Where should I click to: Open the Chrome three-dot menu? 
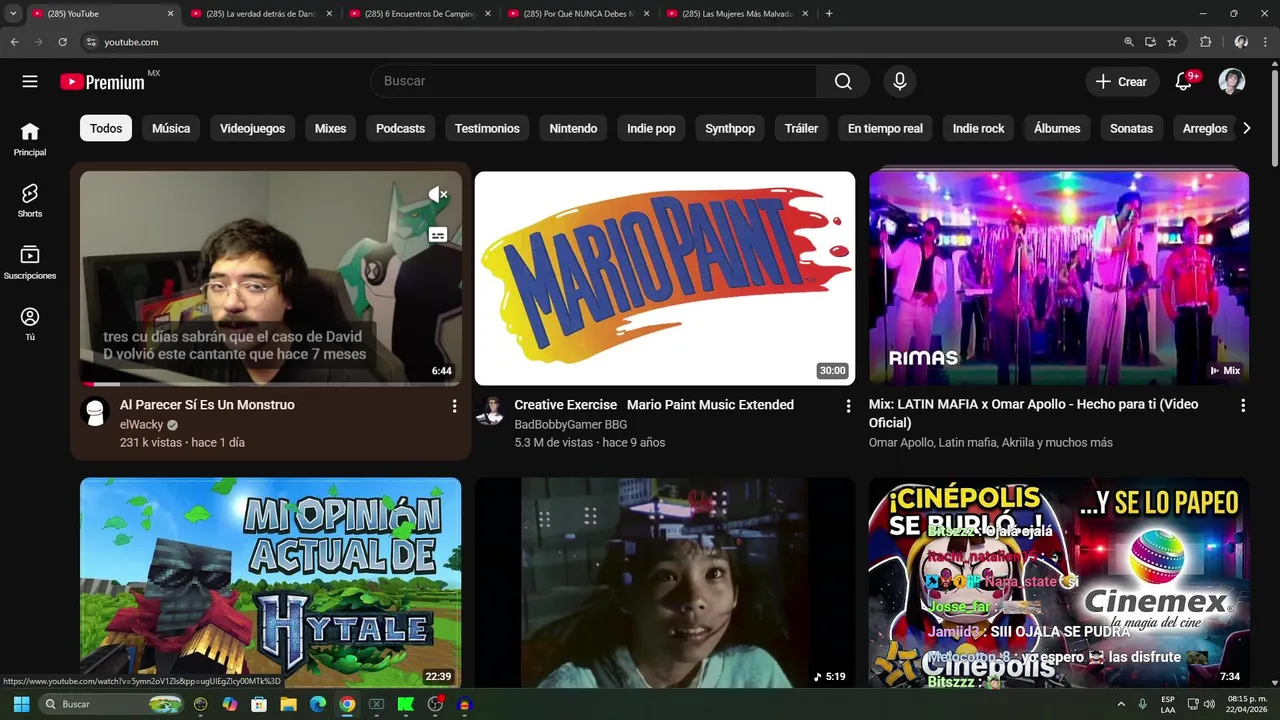tap(1267, 42)
